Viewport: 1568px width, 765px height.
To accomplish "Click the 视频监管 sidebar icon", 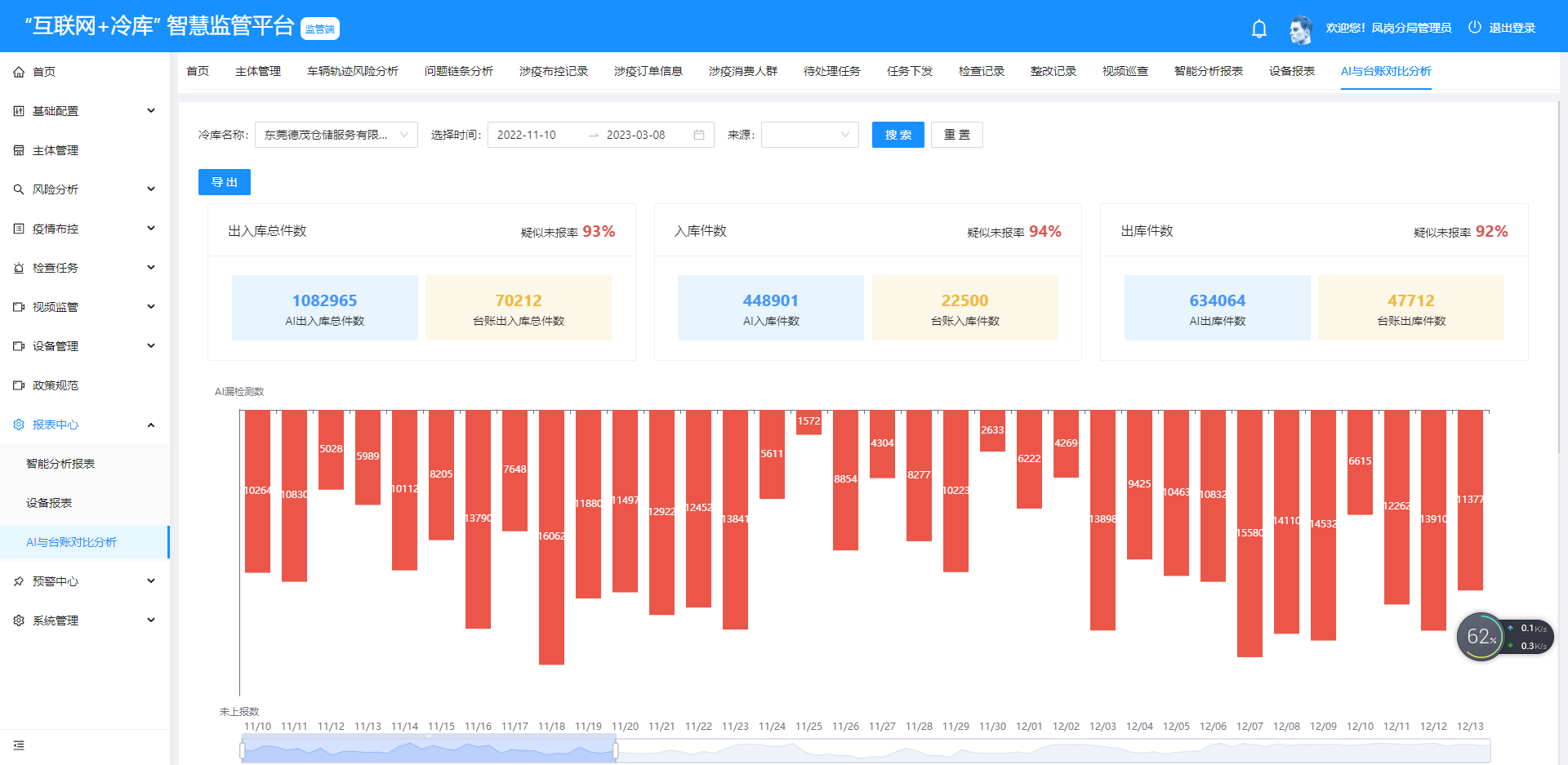I will [x=19, y=307].
